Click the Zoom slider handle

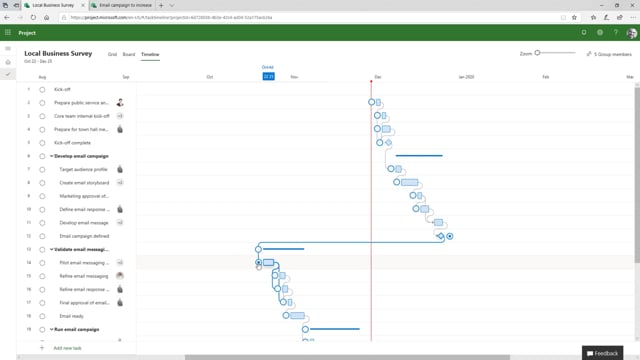pos(538,53)
